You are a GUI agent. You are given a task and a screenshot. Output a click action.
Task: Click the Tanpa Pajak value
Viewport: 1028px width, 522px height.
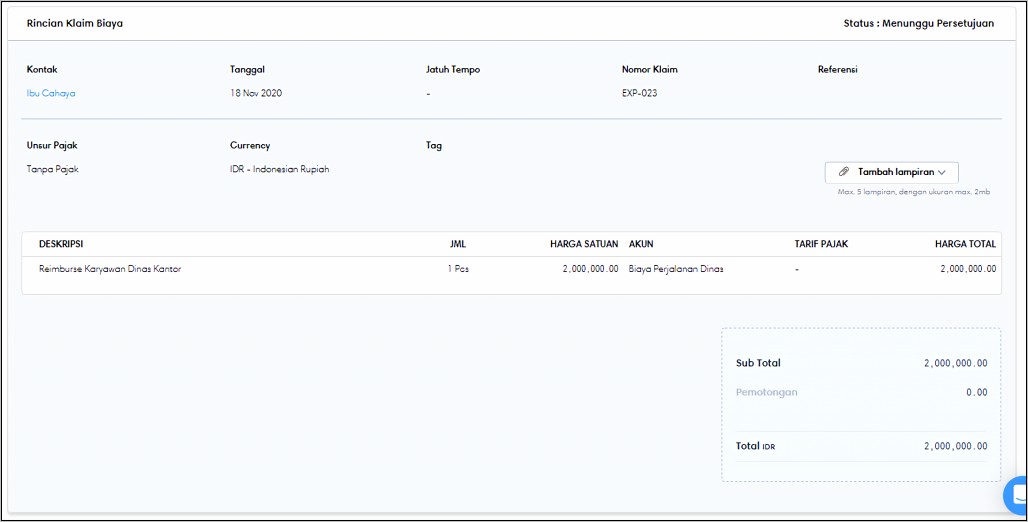[x=52, y=169]
